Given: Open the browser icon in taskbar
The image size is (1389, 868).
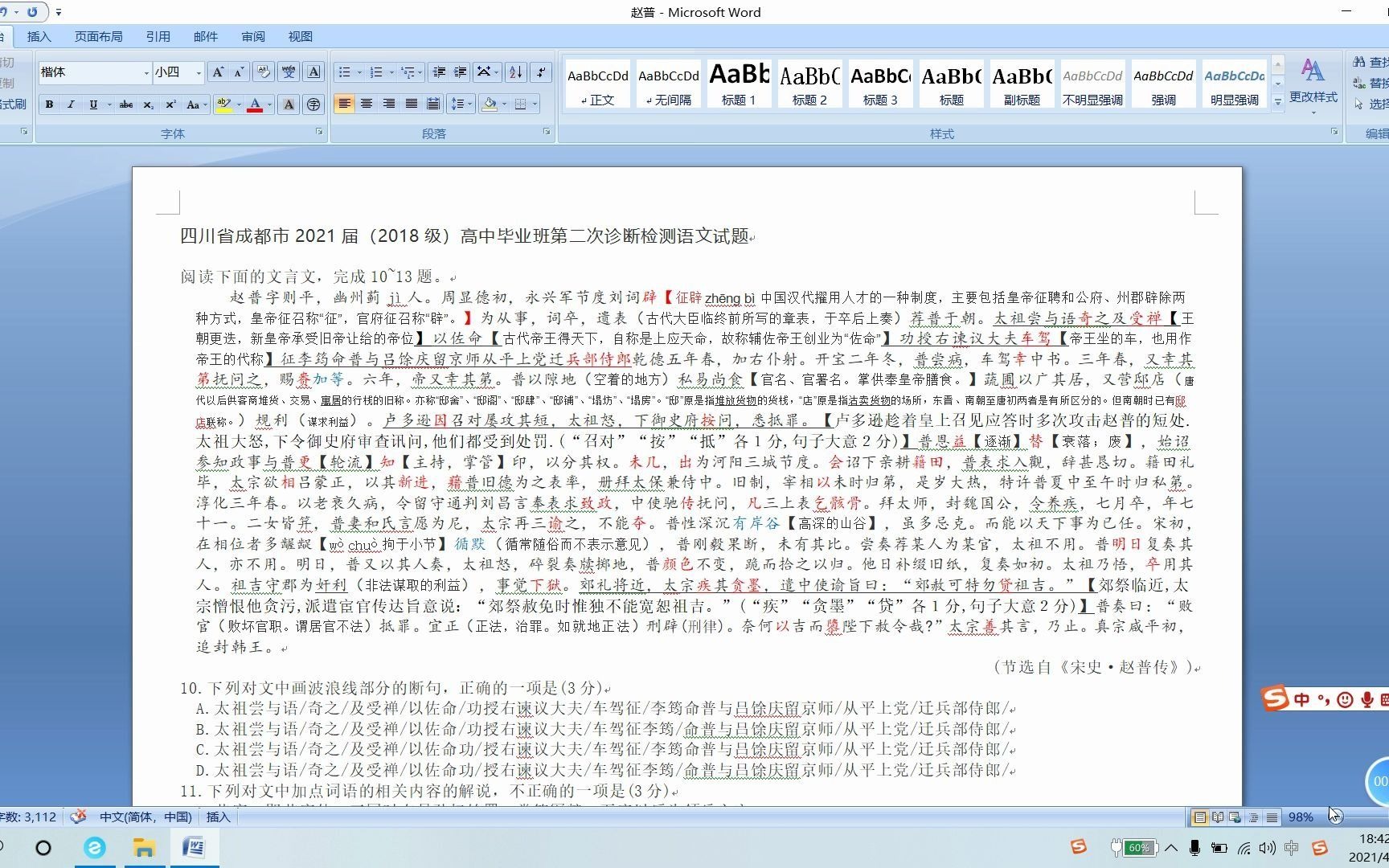Looking at the screenshot, I should (x=95, y=847).
